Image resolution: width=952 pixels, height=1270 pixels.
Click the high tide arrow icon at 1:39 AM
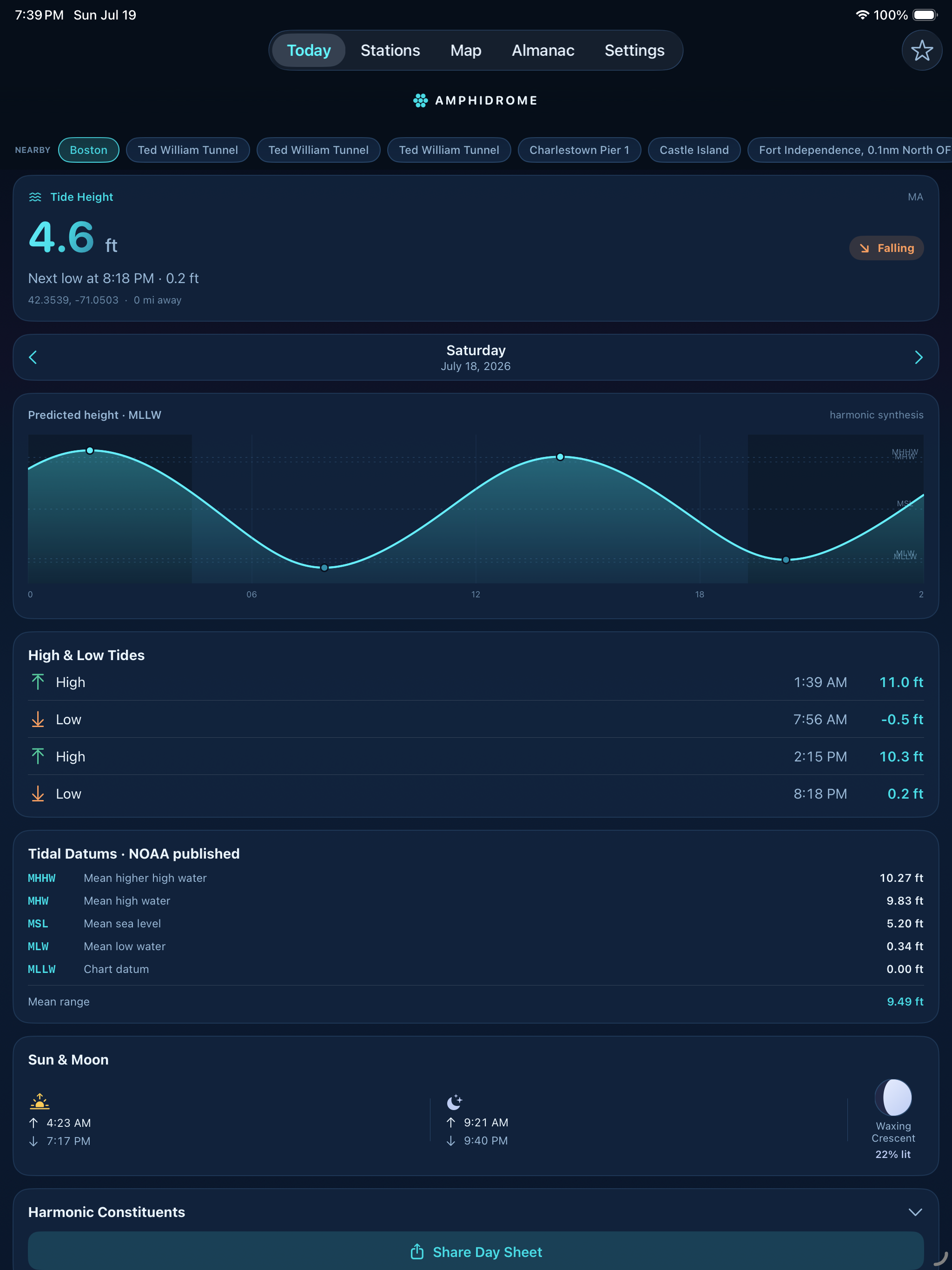(x=38, y=682)
